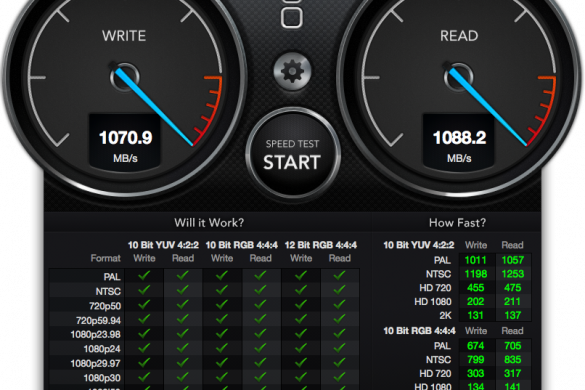Click RGB NTSC write value 799
Screen dimensions: 585x390
point(476,360)
